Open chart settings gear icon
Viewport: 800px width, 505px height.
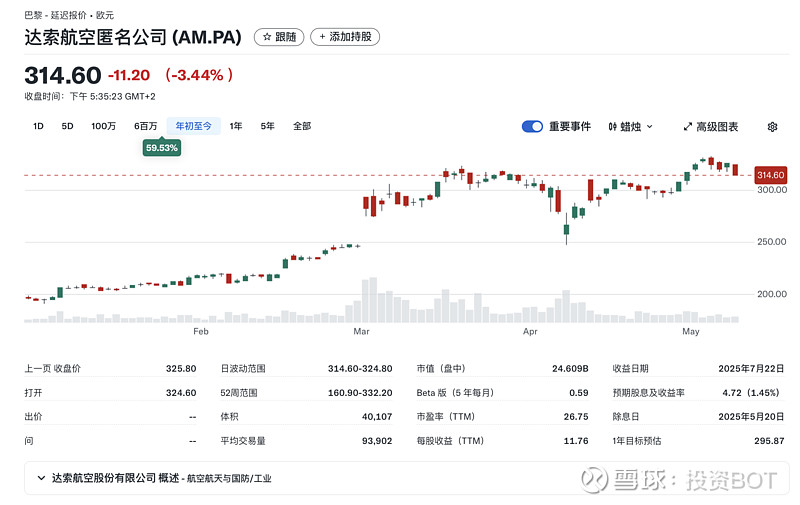click(x=772, y=127)
